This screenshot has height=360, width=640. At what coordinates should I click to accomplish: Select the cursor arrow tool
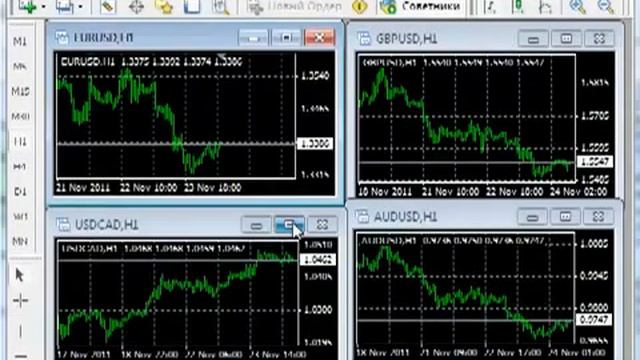click(x=20, y=275)
